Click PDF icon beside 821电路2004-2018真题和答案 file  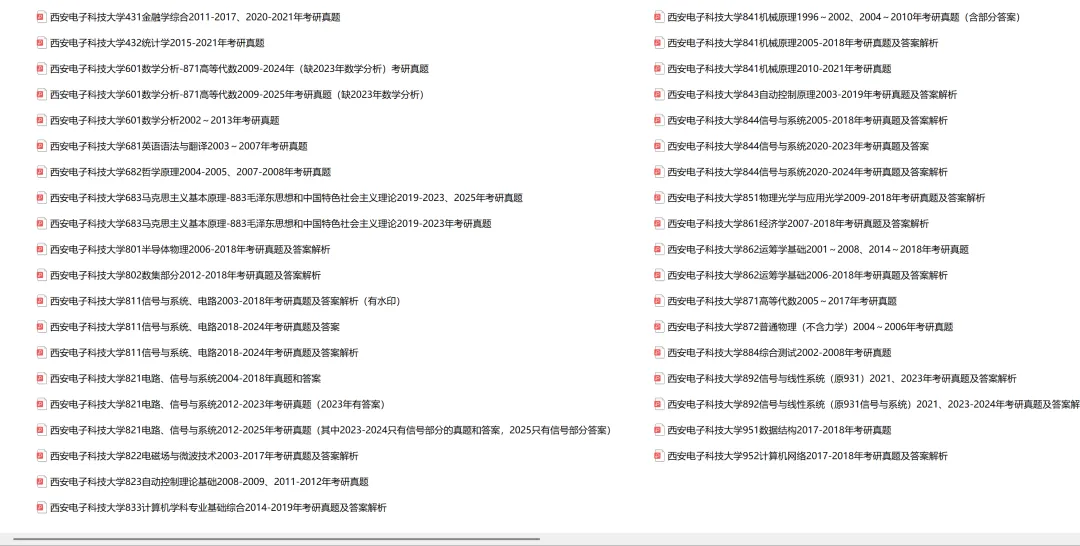pyautogui.click(x=41, y=378)
